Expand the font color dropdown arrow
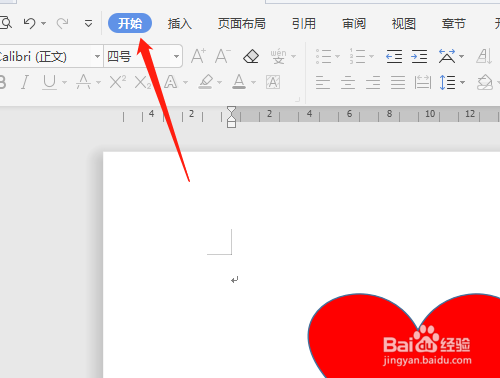The height and width of the screenshot is (378, 500). [254, 82]
